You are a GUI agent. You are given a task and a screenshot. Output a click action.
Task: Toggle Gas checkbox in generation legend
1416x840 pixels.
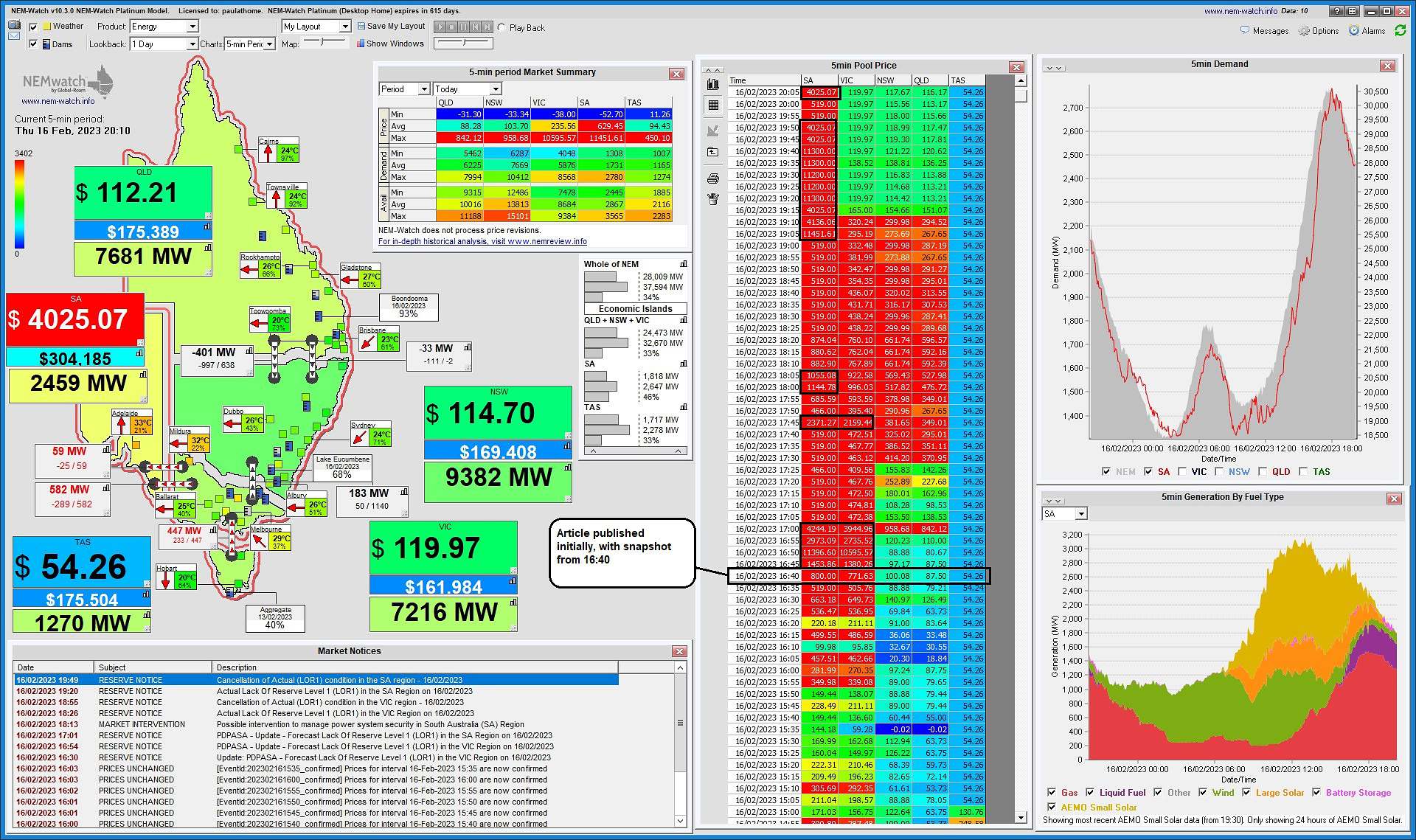(1051, 792)
